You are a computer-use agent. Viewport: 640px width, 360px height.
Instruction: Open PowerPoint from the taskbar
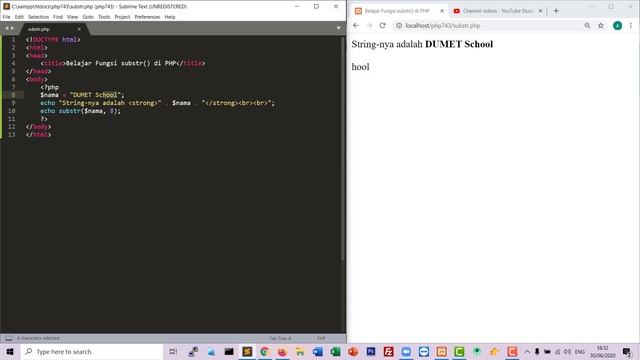353,352
